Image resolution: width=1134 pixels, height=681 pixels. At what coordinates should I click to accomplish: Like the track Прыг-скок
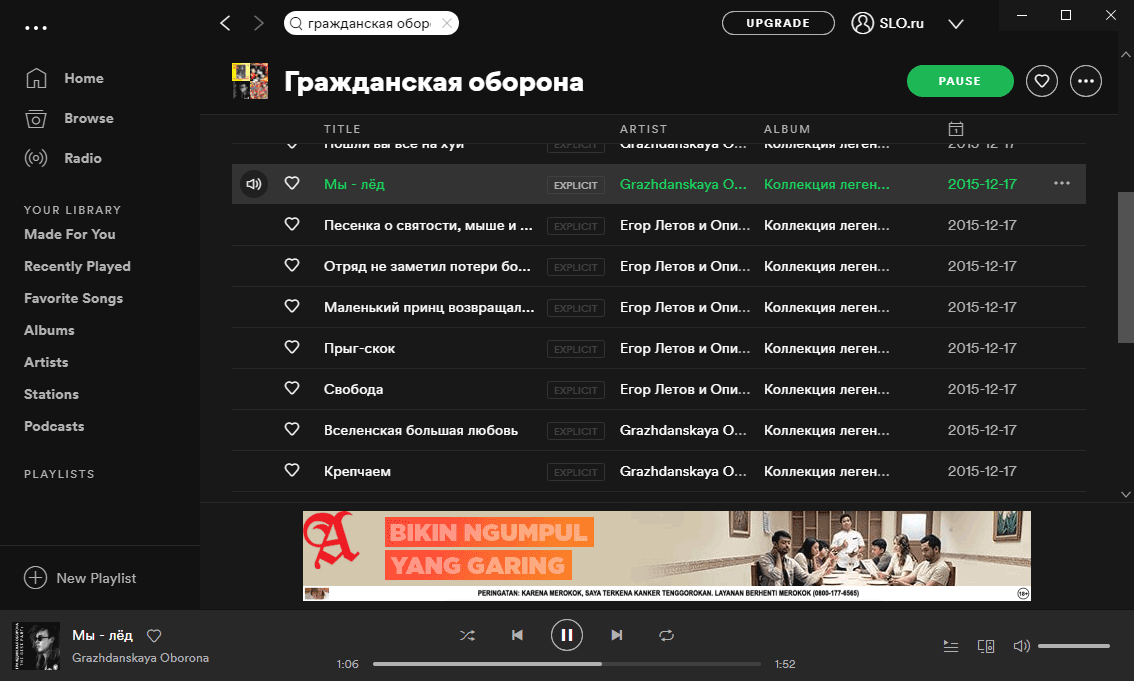pyautogui.click(x=292, y=348)
